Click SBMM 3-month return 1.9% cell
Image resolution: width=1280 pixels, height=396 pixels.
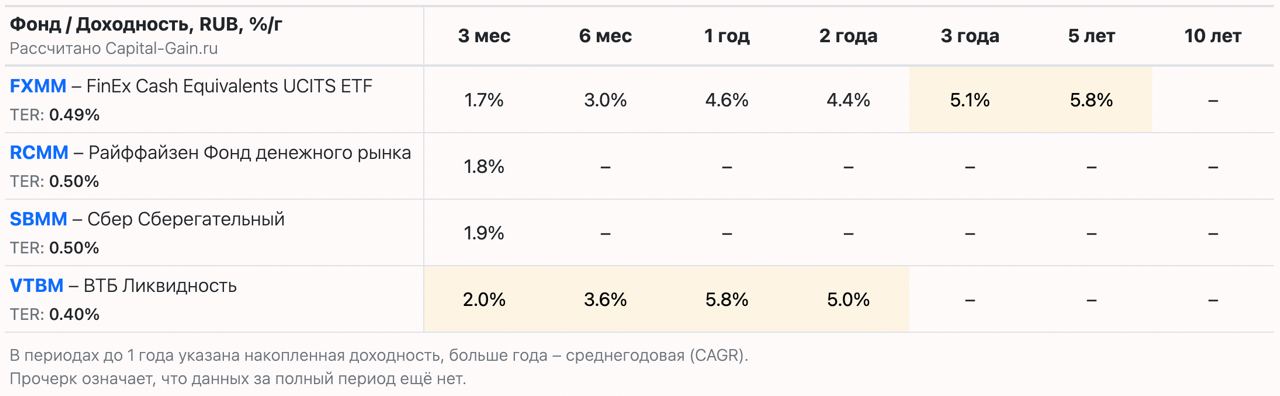(484, 233)
